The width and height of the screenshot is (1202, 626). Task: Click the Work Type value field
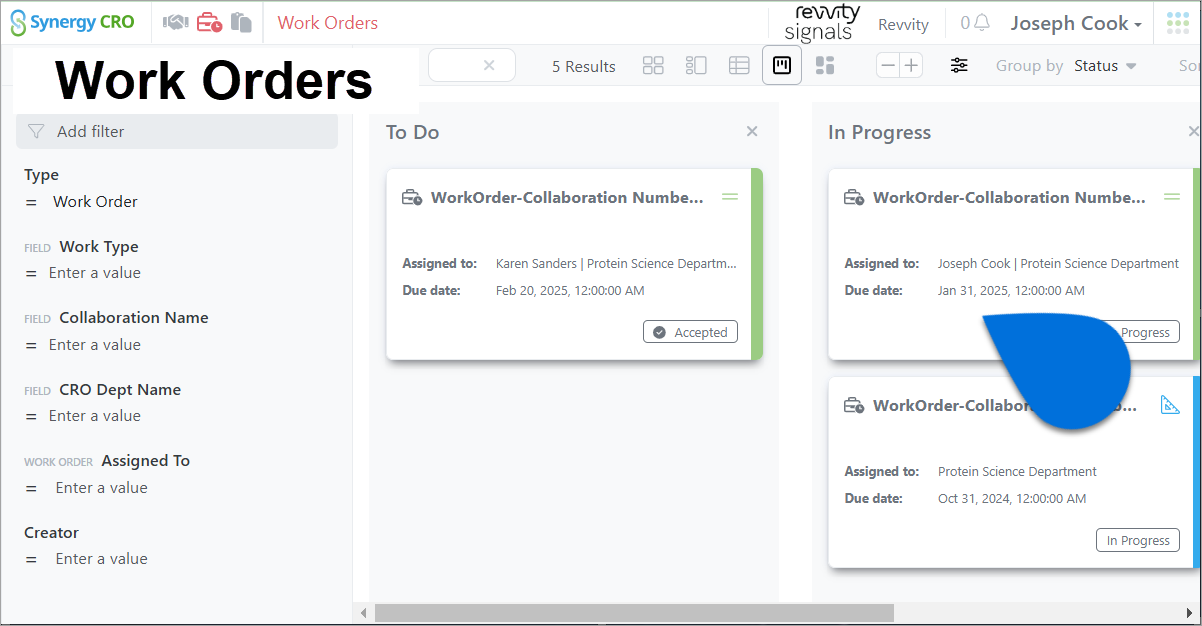[95, 273]
